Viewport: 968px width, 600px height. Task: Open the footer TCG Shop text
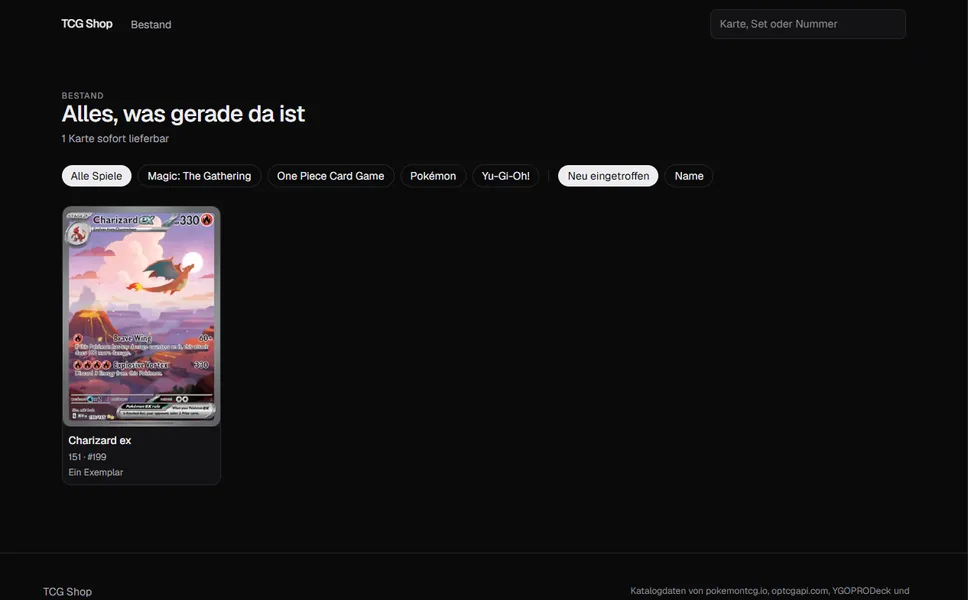point(67,591)
